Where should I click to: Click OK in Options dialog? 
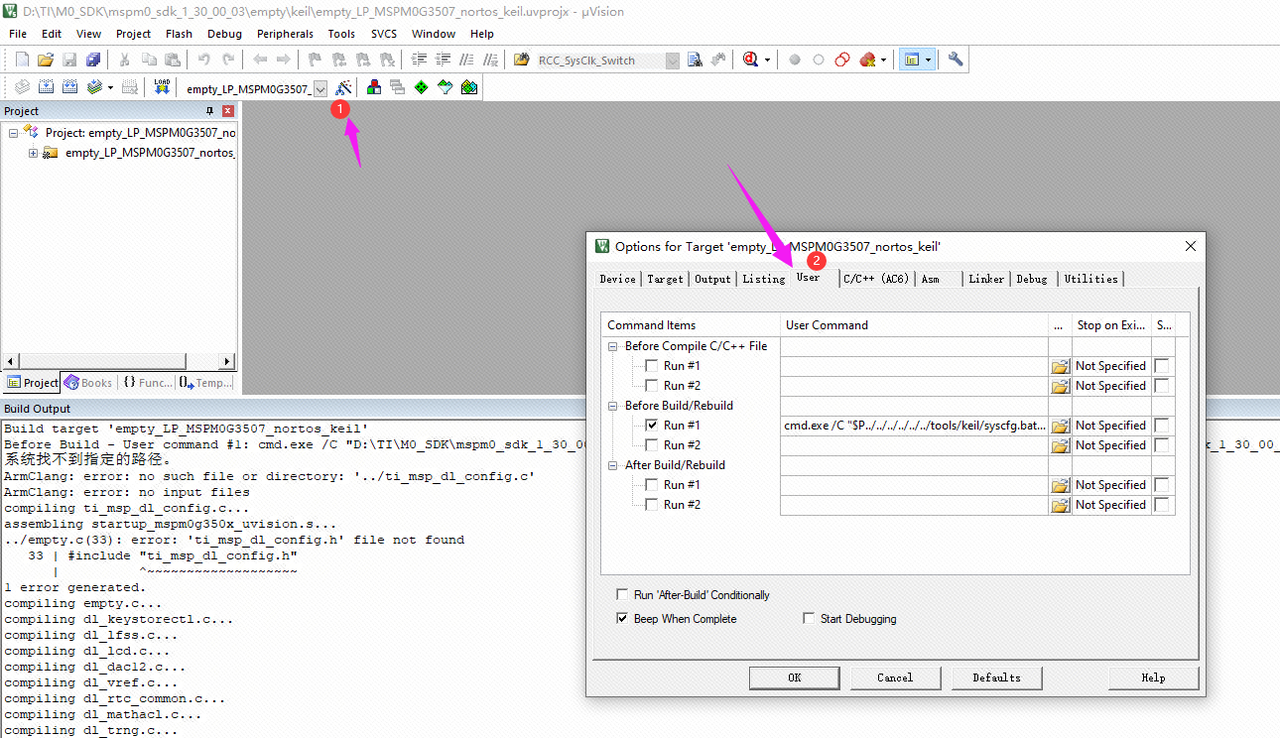coord(794,677)
